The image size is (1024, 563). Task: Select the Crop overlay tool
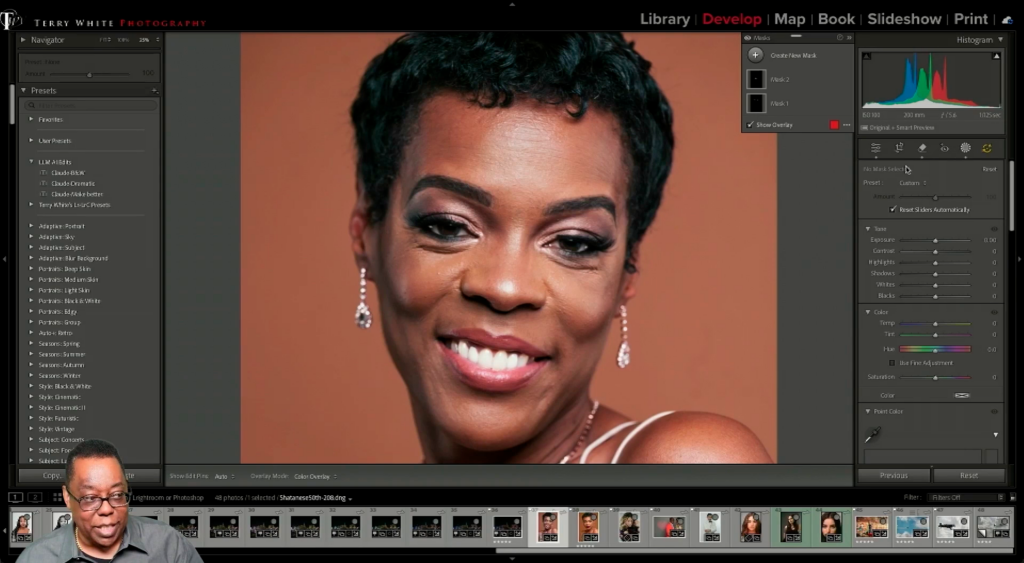899,148
